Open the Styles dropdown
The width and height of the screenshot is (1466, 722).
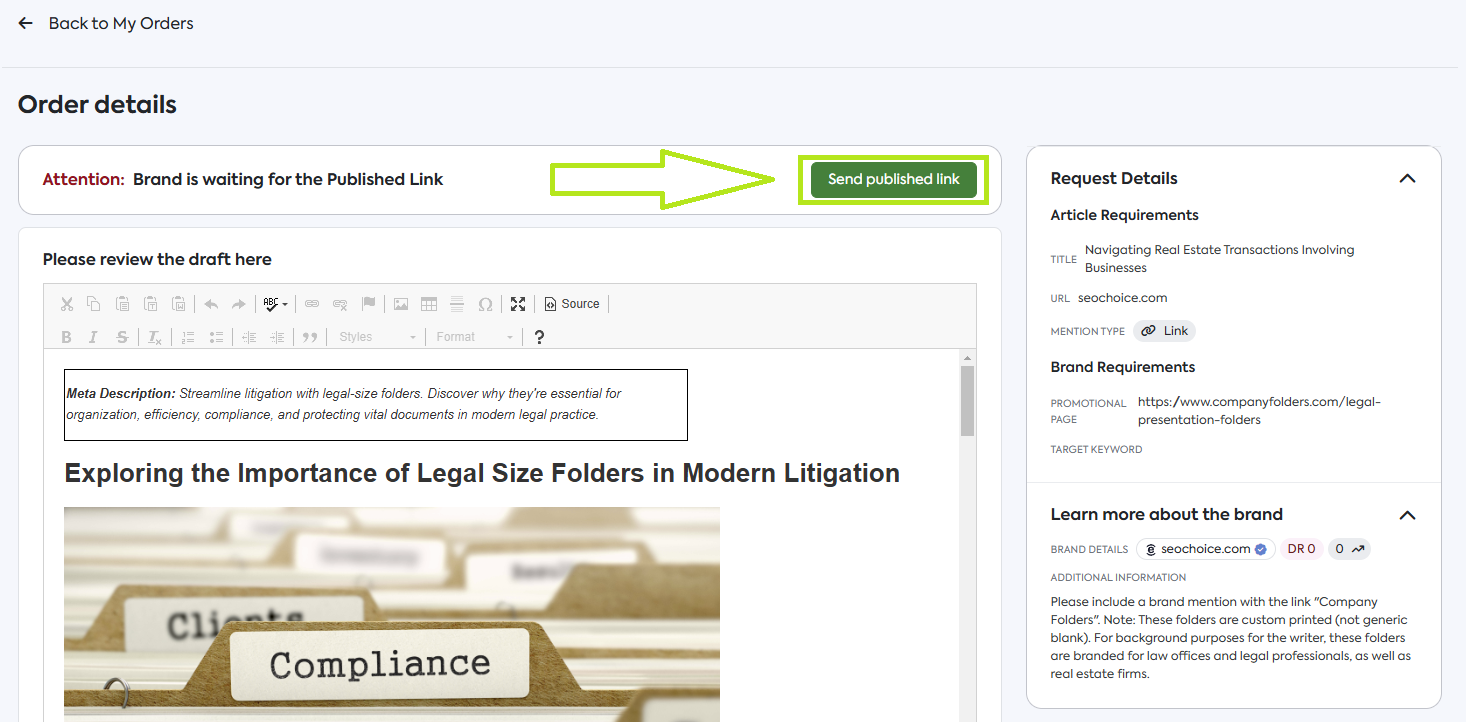(377, 337)
